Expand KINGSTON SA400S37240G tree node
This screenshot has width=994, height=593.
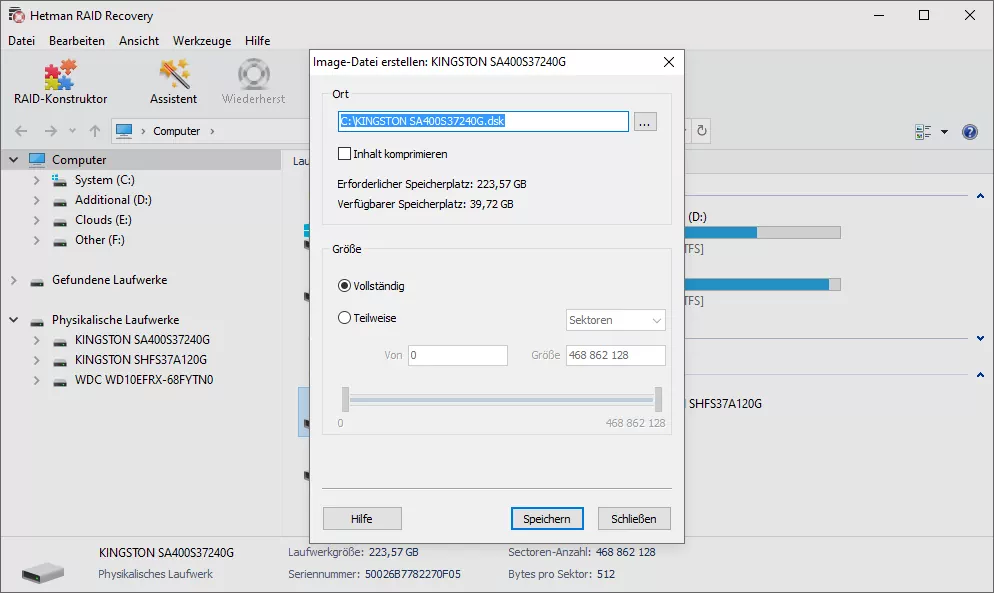pyautogui.click(x=36, y=340)
